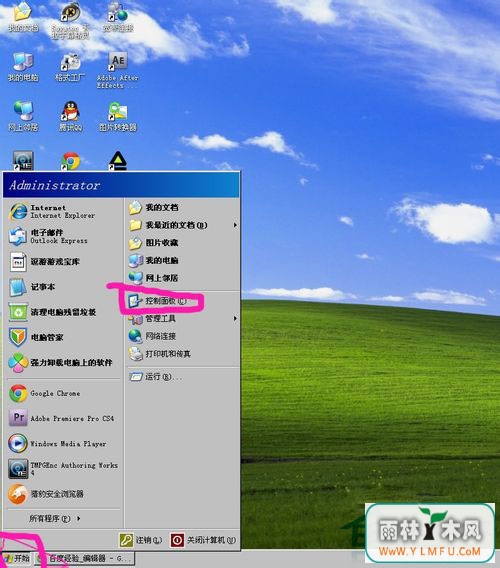Click 关闭计算机 shut down button
Viewport: 500px width, 568px height.
click(x=203, y=540)
